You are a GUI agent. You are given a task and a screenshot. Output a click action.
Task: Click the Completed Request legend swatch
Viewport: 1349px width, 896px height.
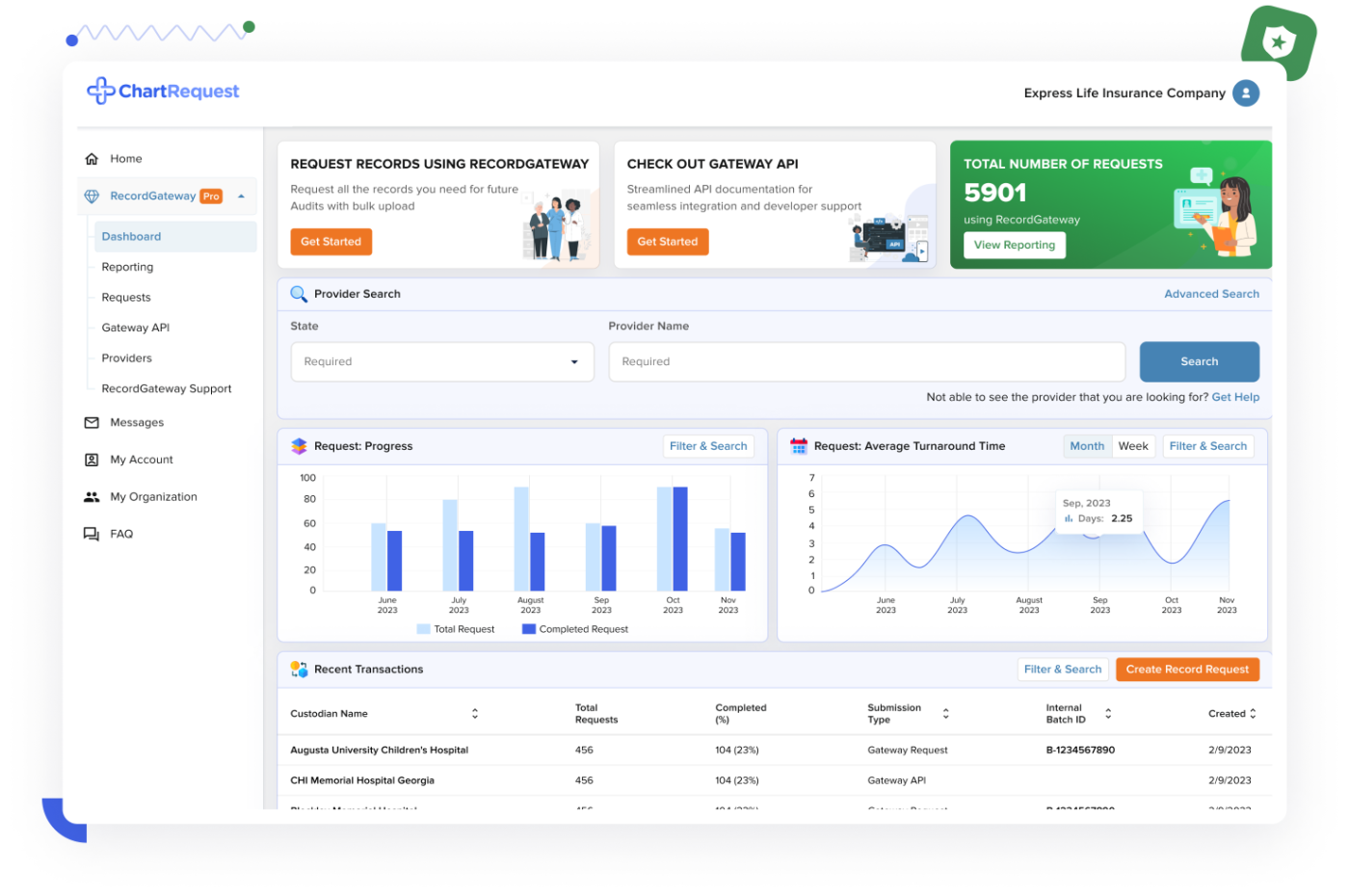click(528, 629)
